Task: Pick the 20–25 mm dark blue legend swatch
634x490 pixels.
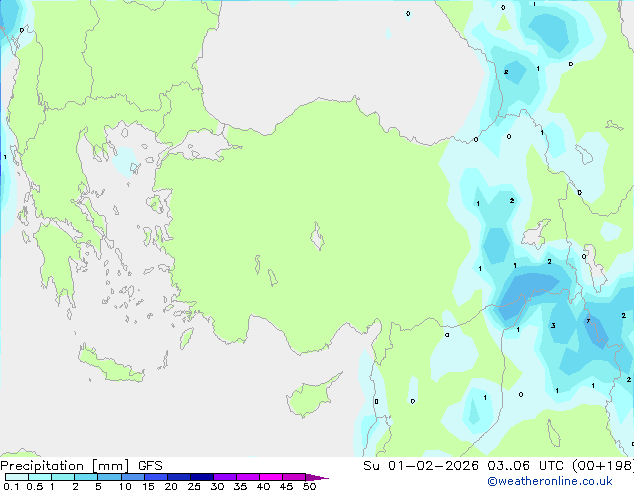Action: [179, 477]
